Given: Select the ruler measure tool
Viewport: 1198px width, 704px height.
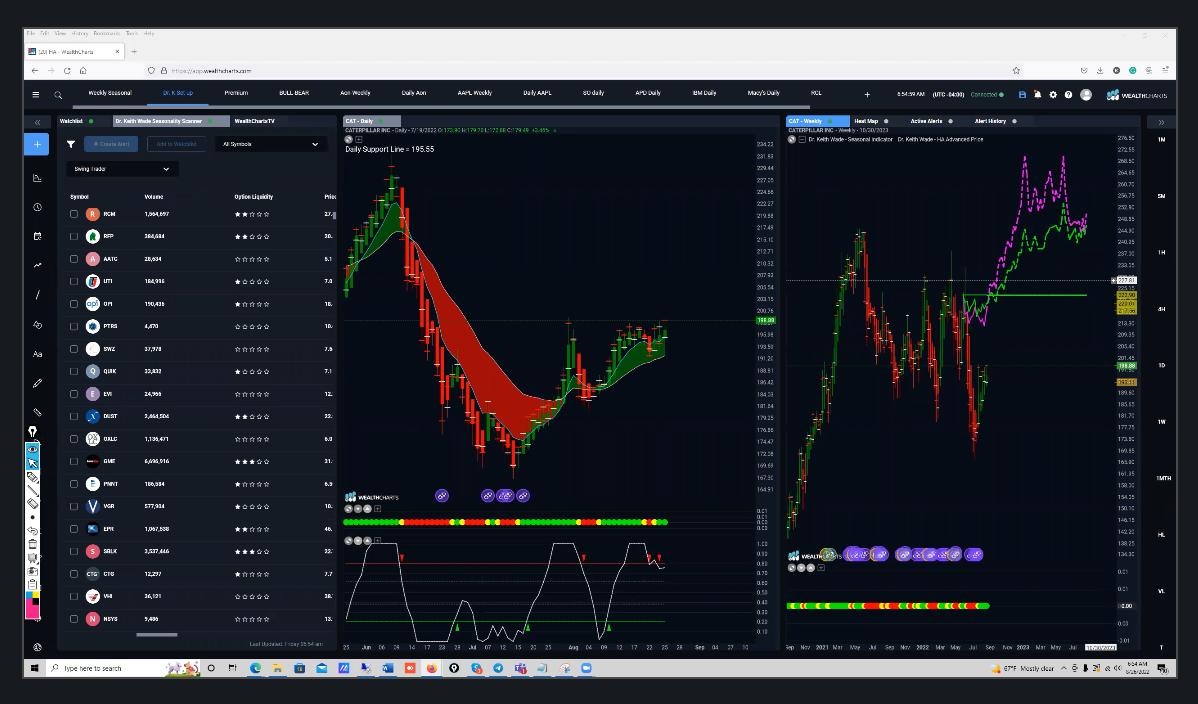Looking at the screenshot, I should tap(37, 413).
